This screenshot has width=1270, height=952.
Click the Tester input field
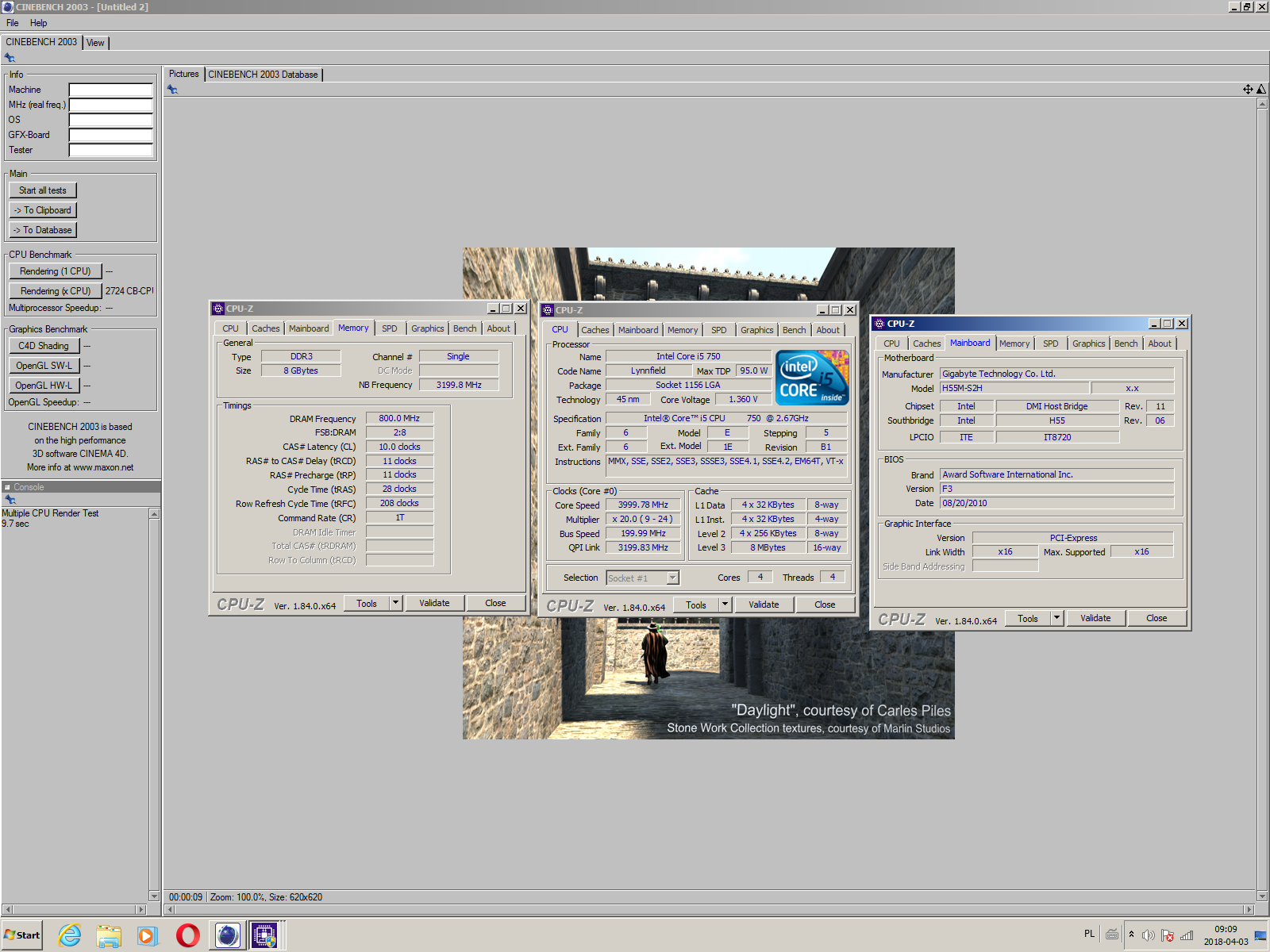(111, 150)
